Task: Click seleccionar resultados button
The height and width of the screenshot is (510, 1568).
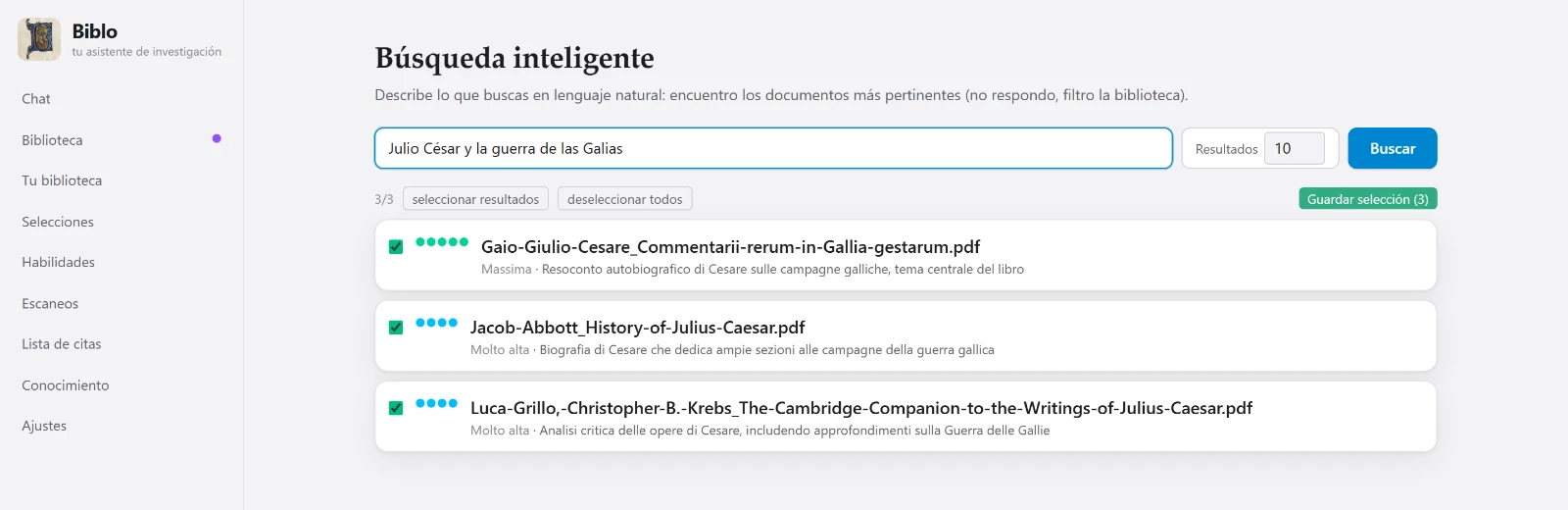Action: [x=475, y=199]
